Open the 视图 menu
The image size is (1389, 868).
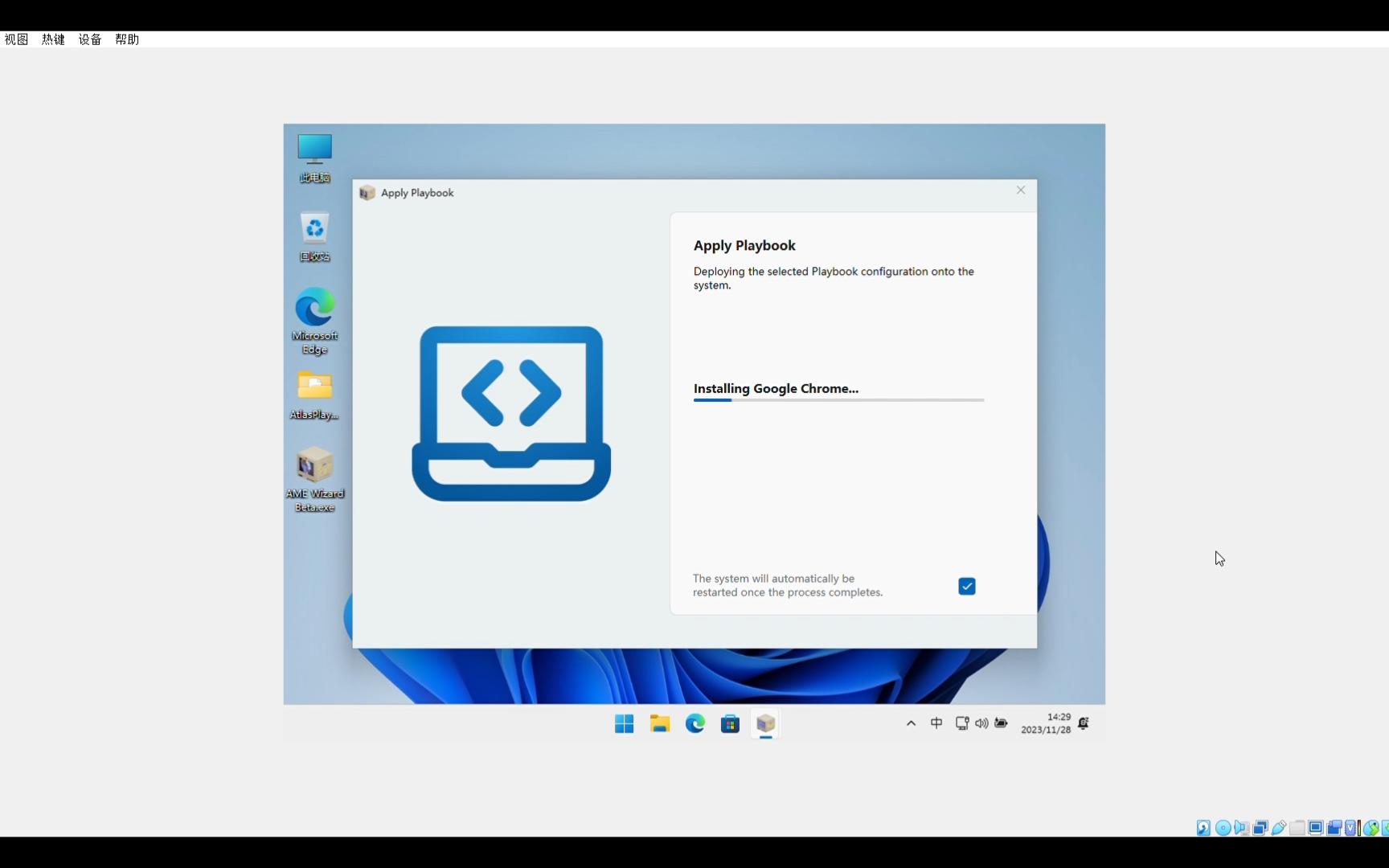pos(16,39)
